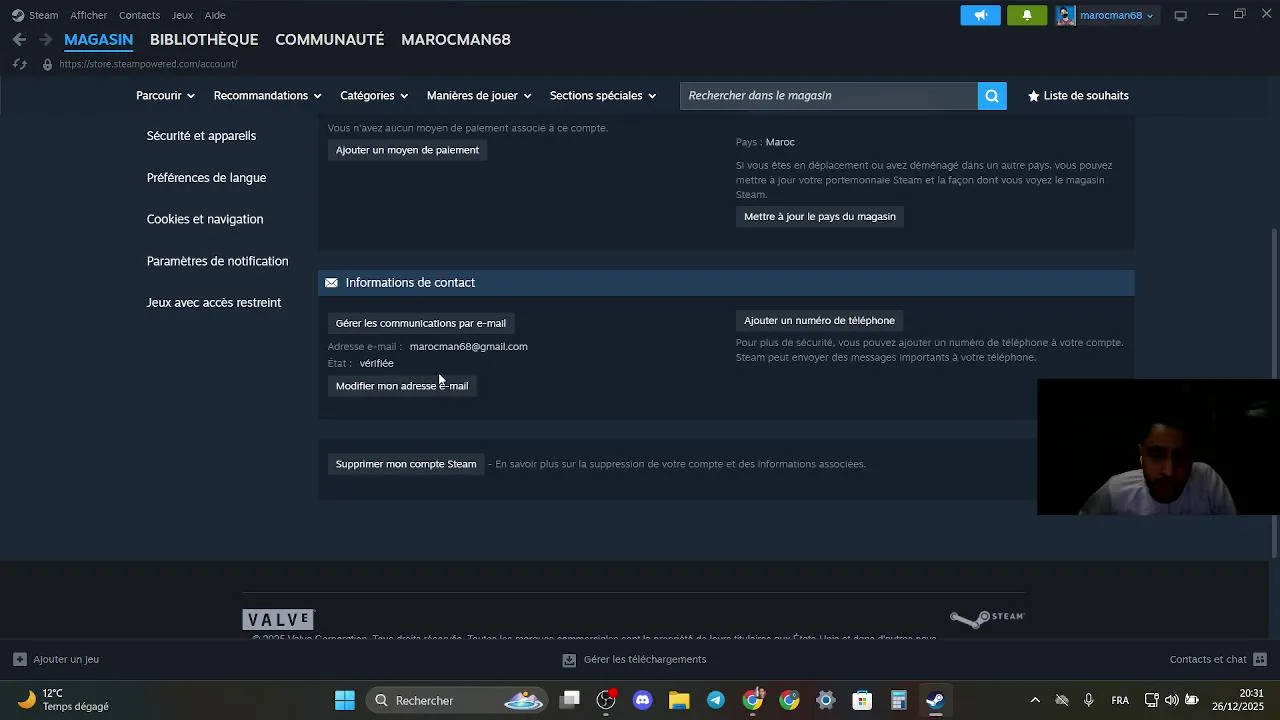Open the account deletion info link
The width and height of the screenshot is (1280, 720).
tap(680, 464)
